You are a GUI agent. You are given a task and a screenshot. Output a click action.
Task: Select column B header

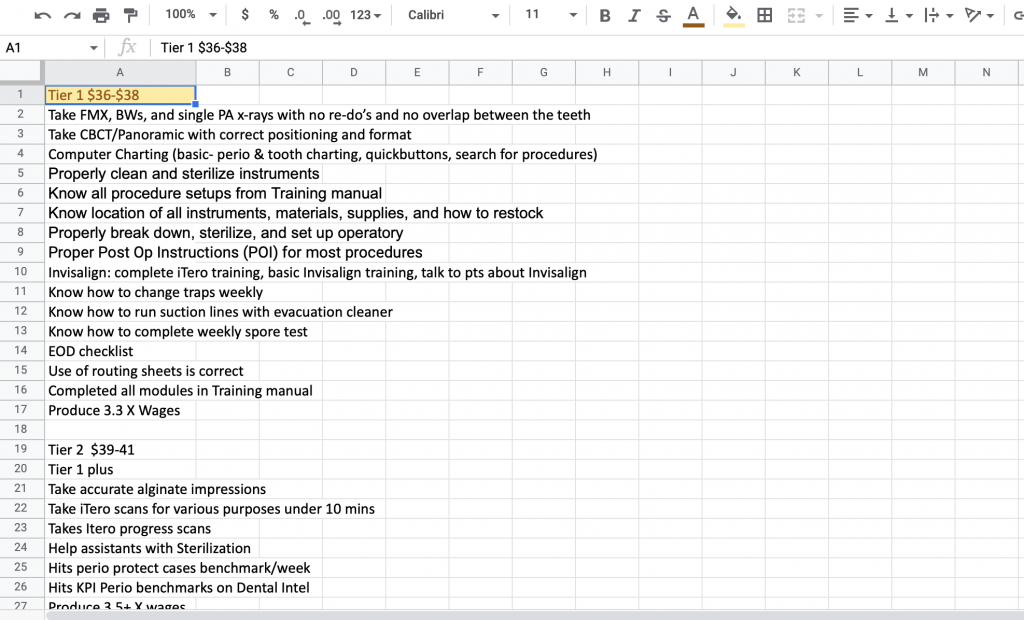(x=227, y=73)
